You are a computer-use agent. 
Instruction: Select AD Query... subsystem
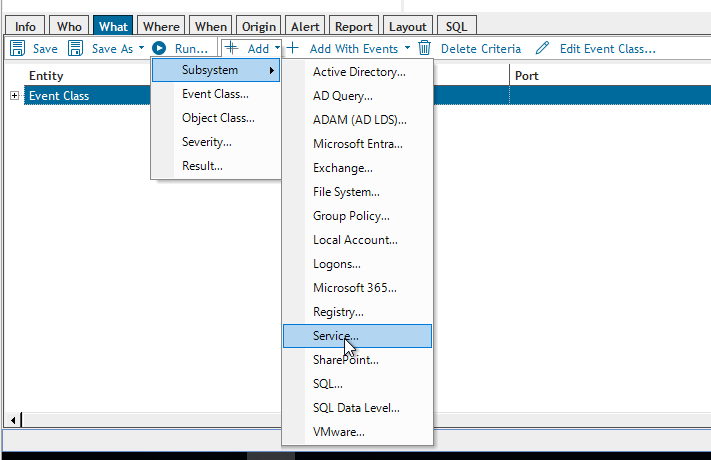pos(357,96)
